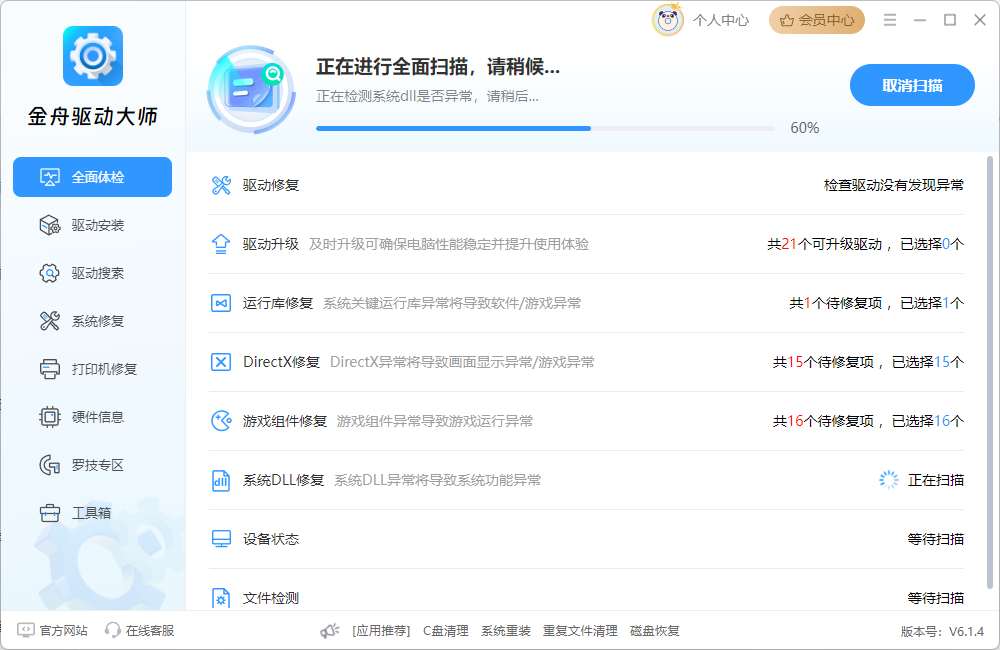Open 系统修复 in sidebar

(x=92, y=321)
